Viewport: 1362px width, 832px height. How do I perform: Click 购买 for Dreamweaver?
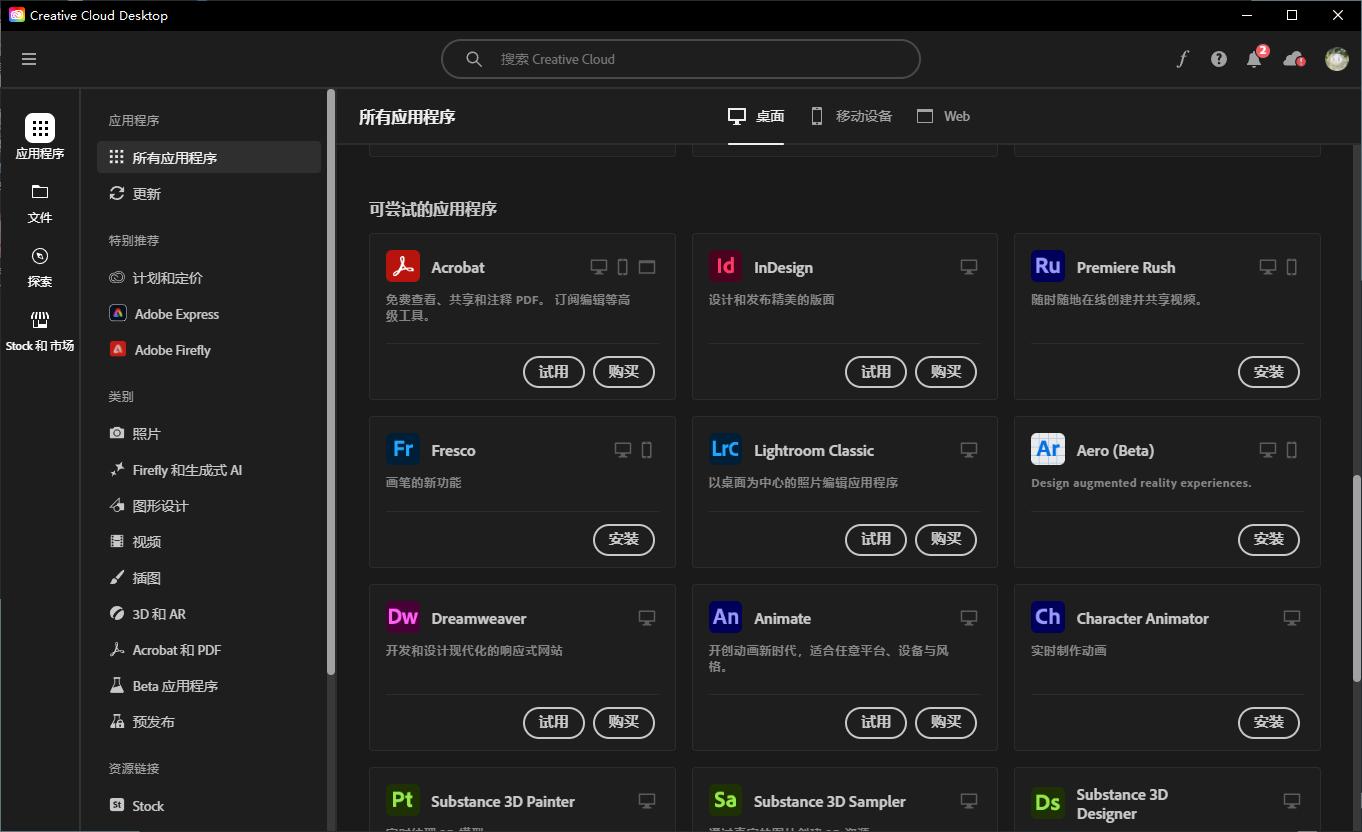coord(623,722)
